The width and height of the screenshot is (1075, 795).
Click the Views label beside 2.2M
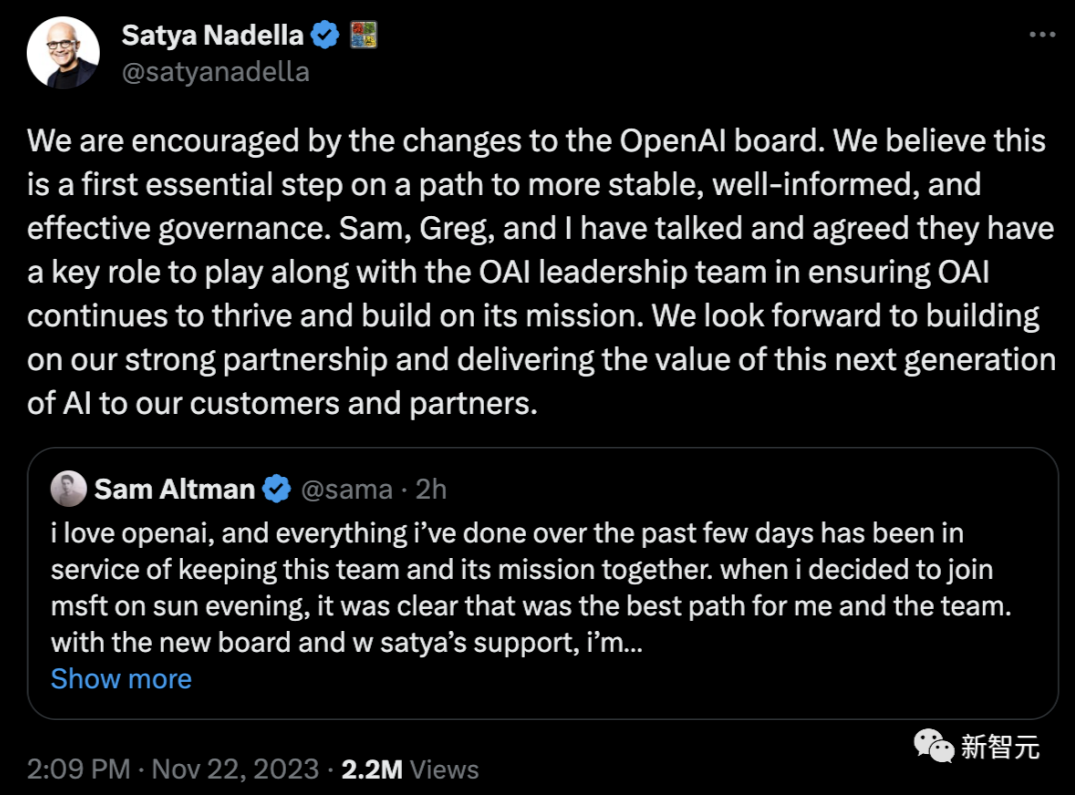(445, 769)
